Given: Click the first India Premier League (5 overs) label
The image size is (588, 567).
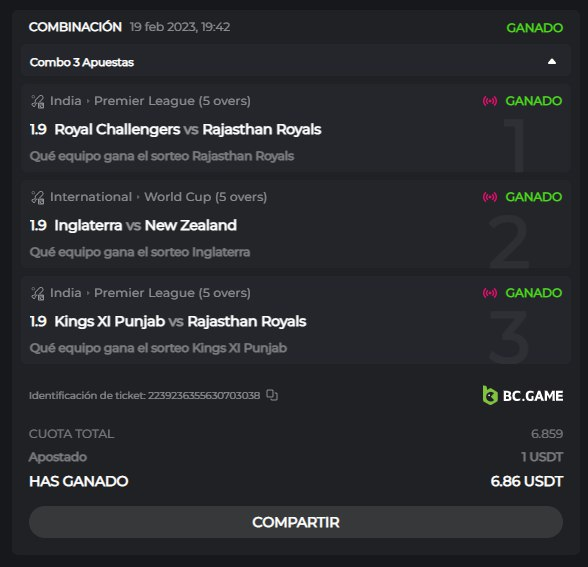Looking at the screenshot, I should (x=150, y=101).
